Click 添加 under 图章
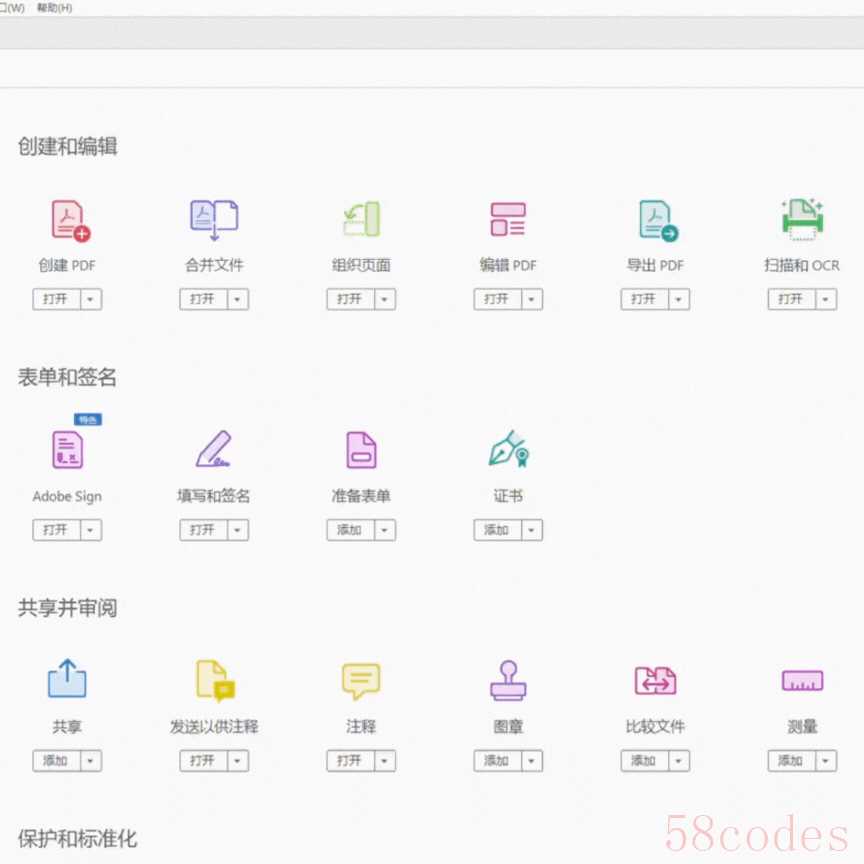Image resolution: width=864 pixels, height=864 pixels. point(498,761)
